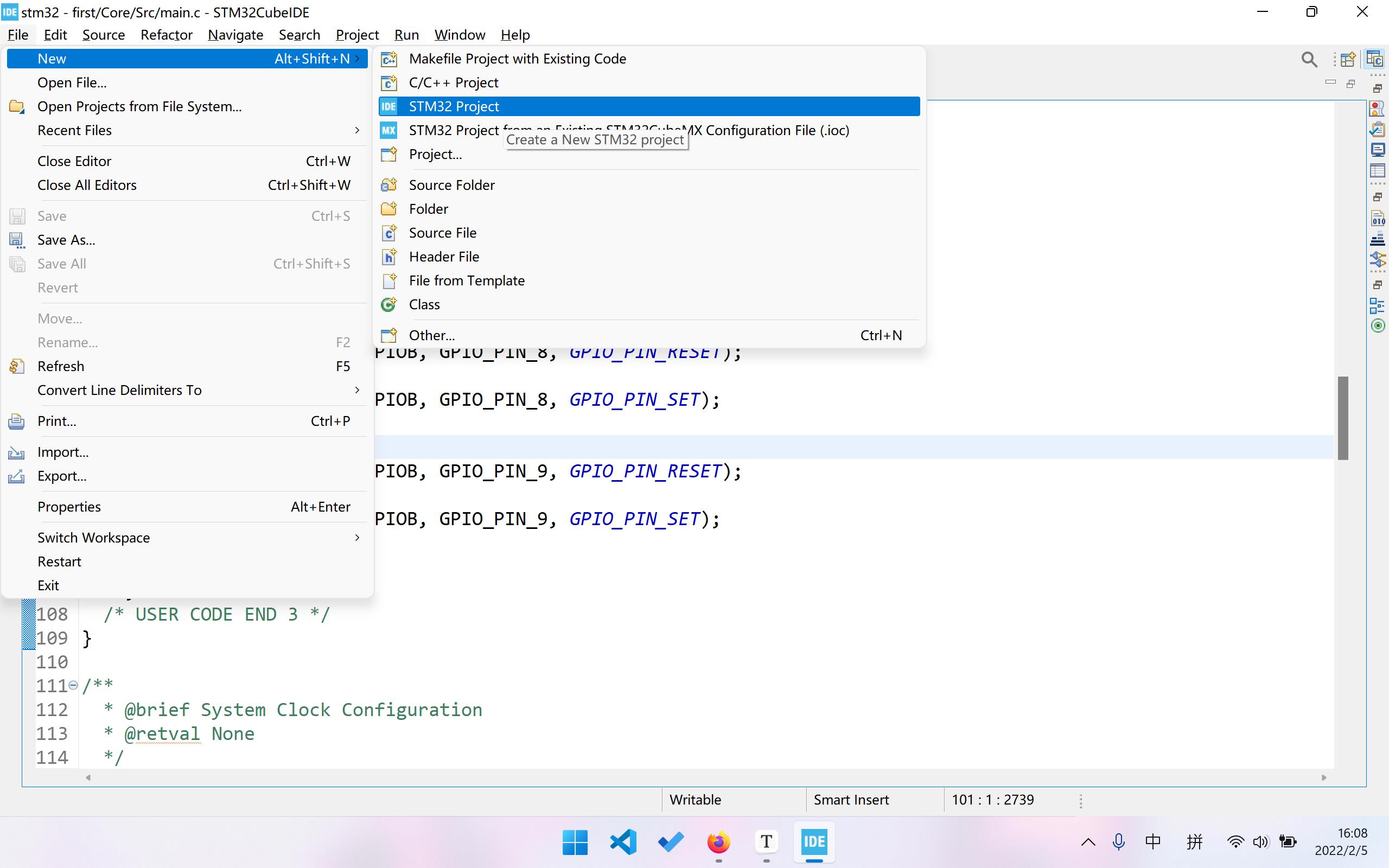Open Firefox from the Windows taskbar
Screen dimensions: 1389x868
[718, 842]
